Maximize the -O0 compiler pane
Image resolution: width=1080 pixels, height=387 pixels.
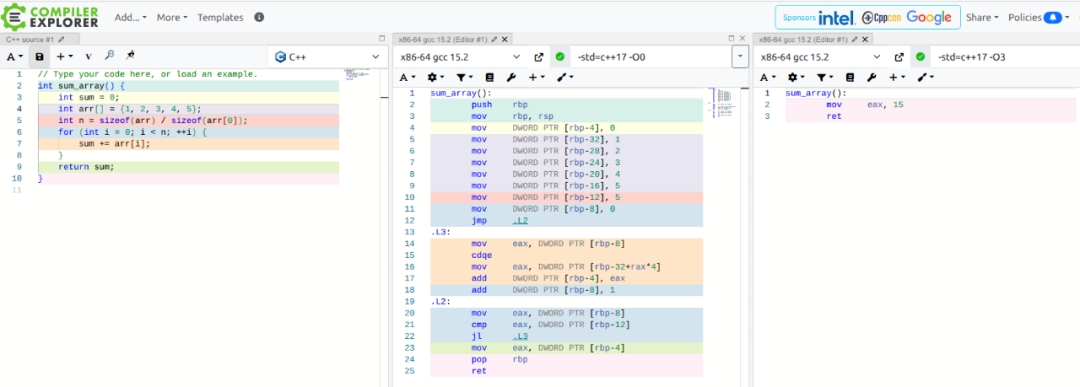(731, 39)
